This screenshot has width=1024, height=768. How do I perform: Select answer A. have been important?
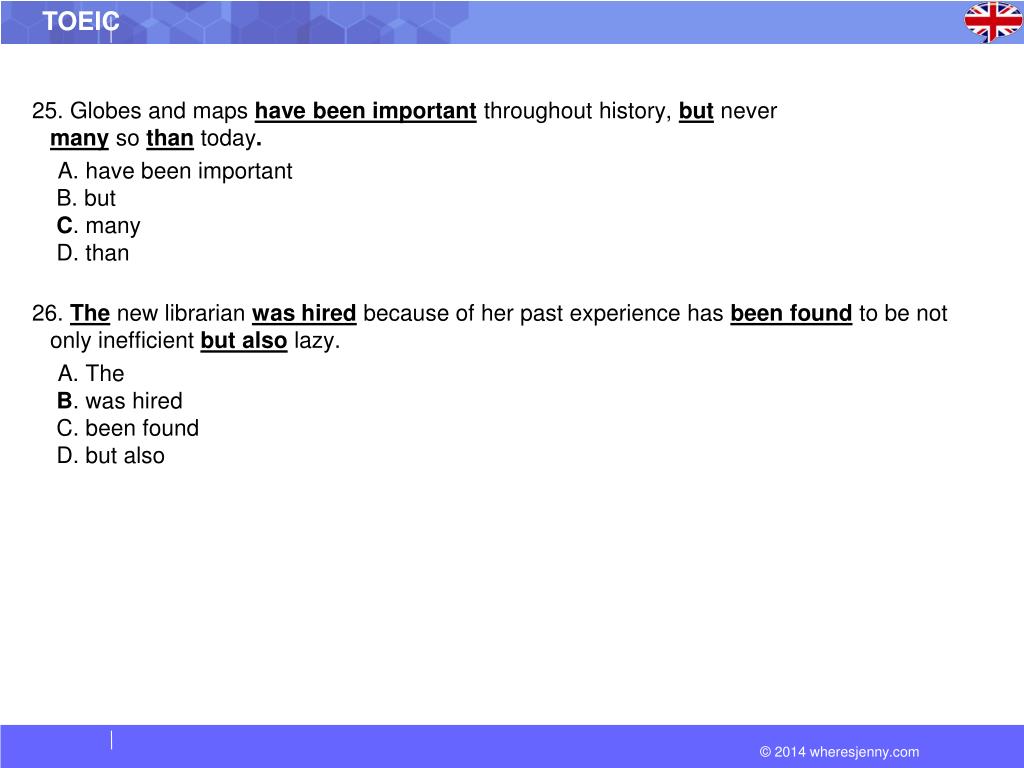[x=174, y=171]
